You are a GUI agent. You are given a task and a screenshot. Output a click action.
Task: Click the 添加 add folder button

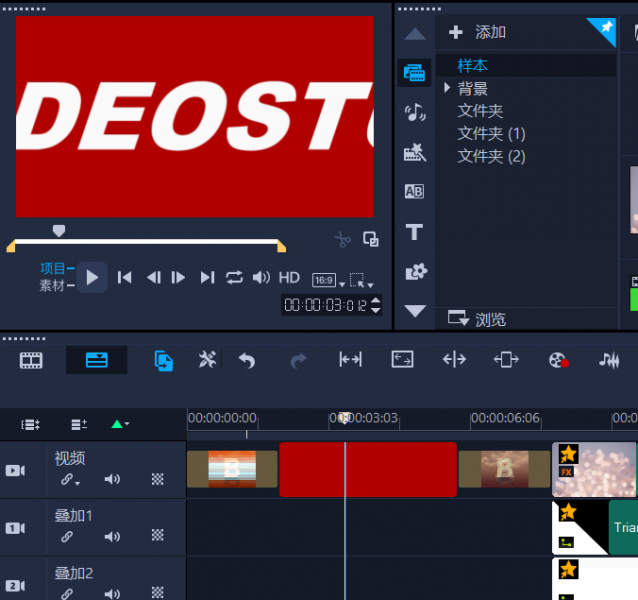click(478, 32)
